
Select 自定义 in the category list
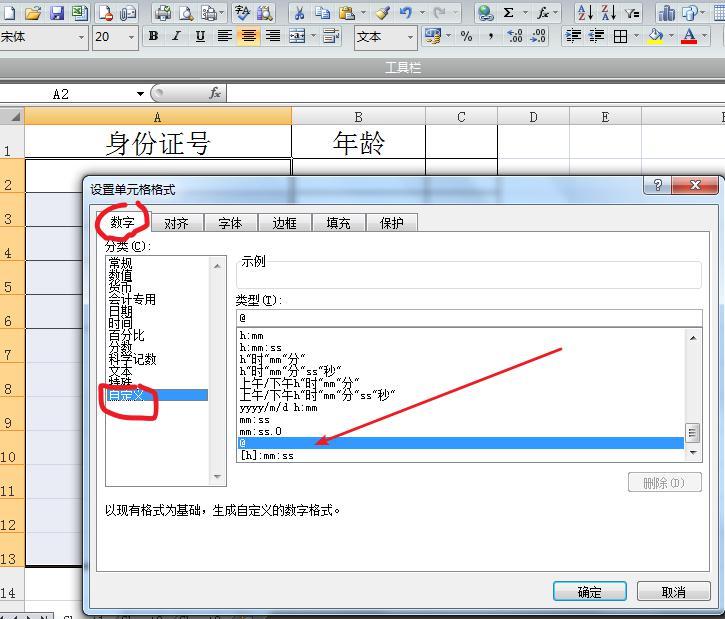coord(157,395)
